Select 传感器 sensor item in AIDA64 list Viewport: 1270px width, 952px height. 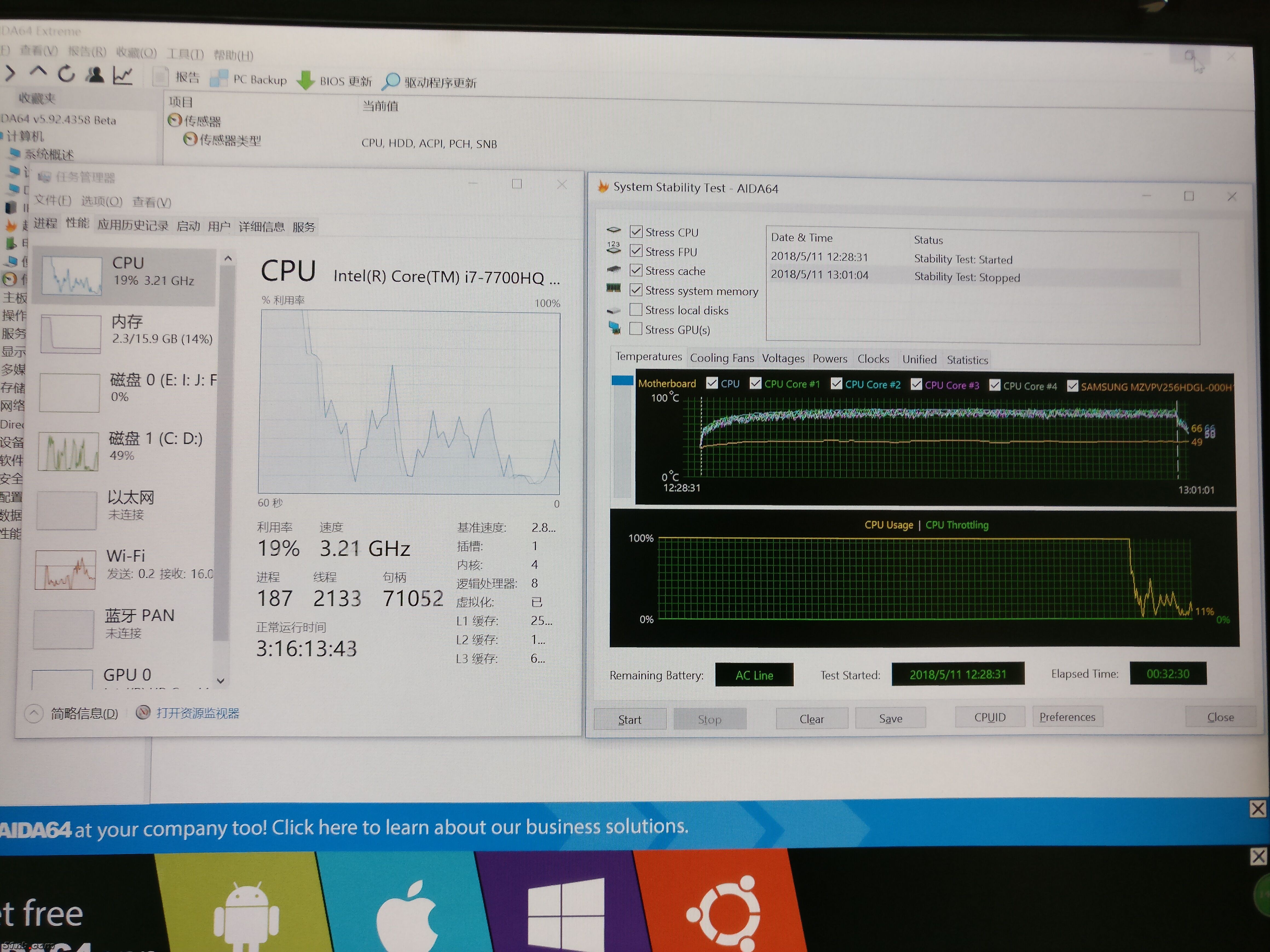(195, 121)
